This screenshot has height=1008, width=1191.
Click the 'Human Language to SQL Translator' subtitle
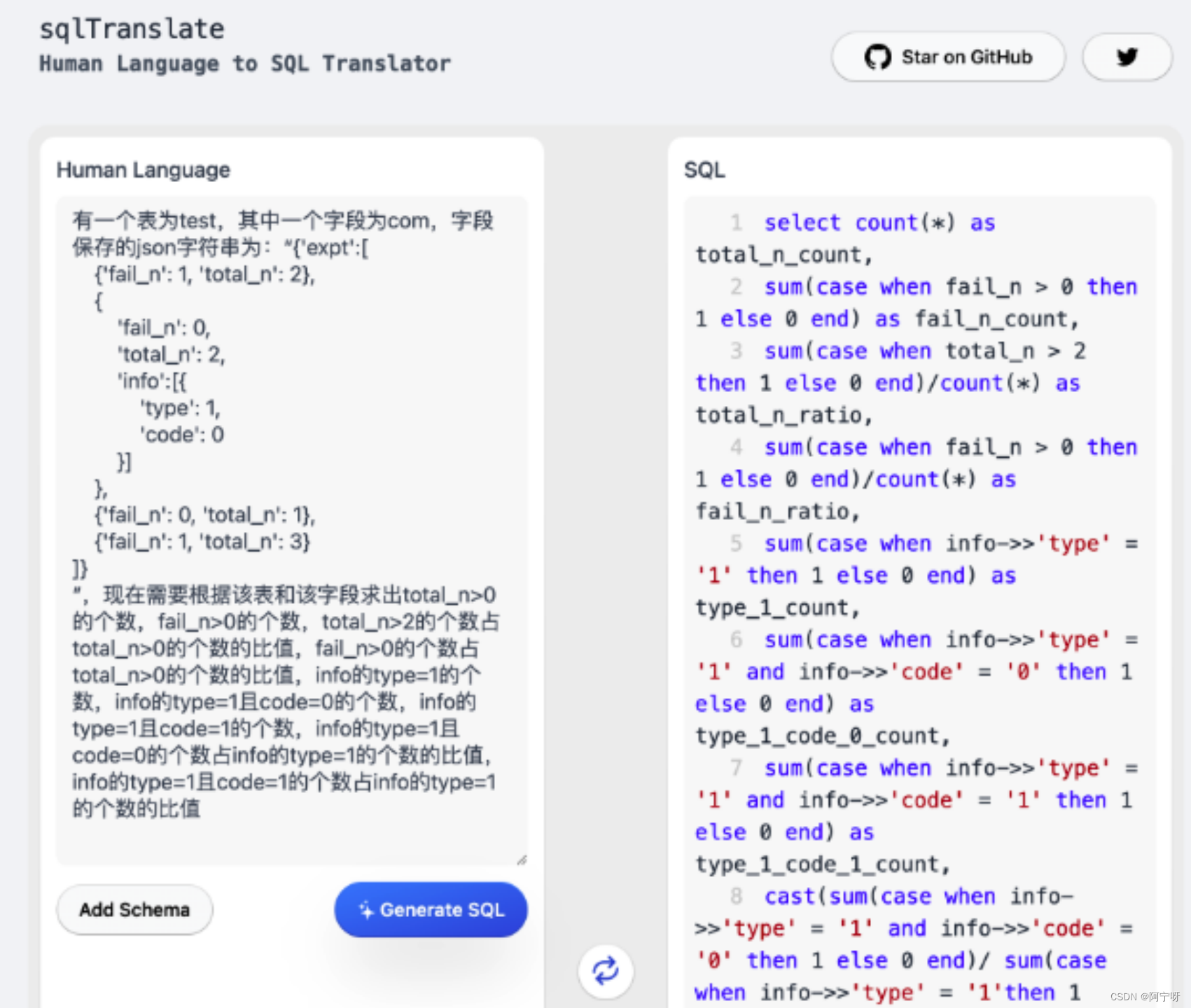pyautogui.click(x=245, y=63)
